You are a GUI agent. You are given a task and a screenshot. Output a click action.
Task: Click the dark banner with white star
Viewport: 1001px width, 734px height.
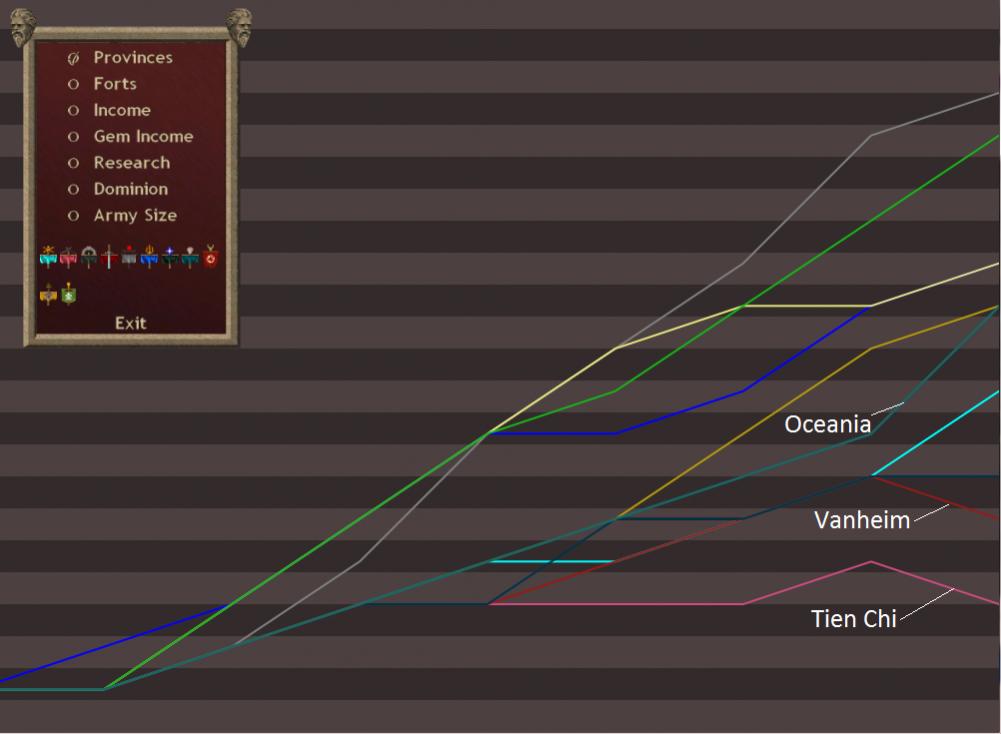[x=170, y=258]
